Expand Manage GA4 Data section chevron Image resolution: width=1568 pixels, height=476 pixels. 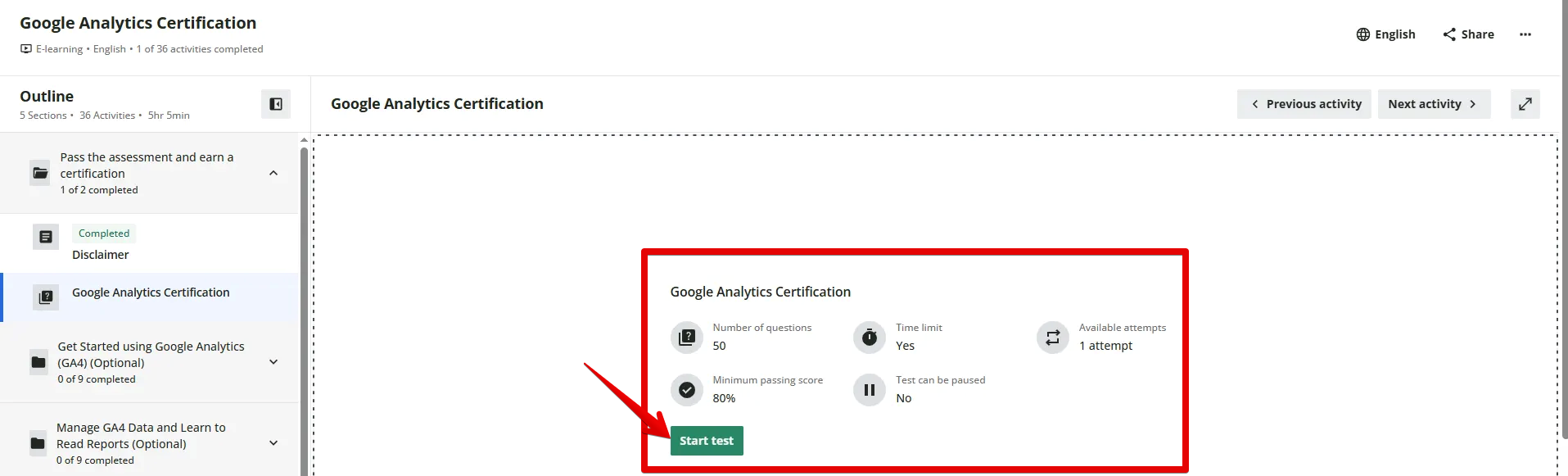coord(273,443)
